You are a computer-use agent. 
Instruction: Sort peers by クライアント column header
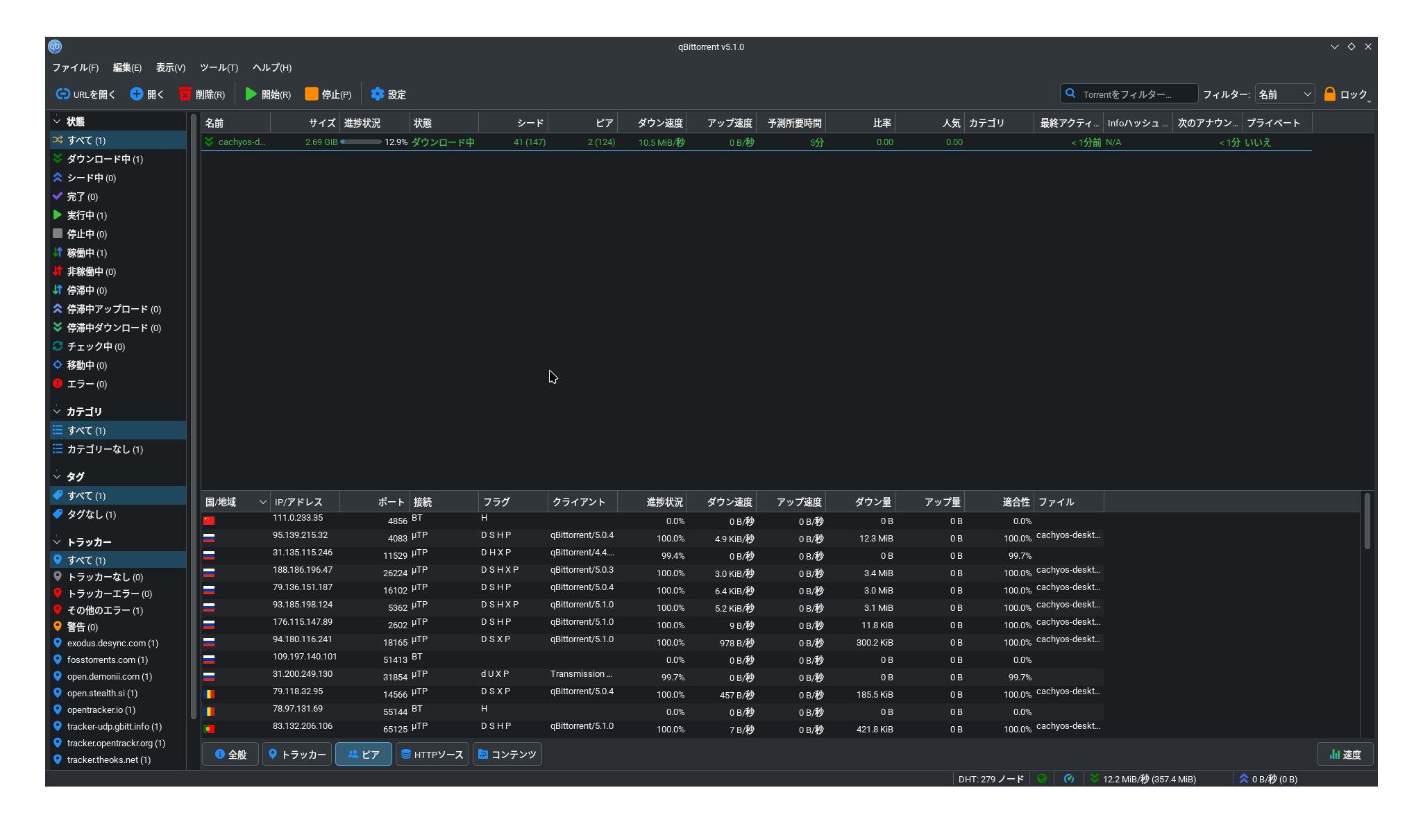coord(582,502)
